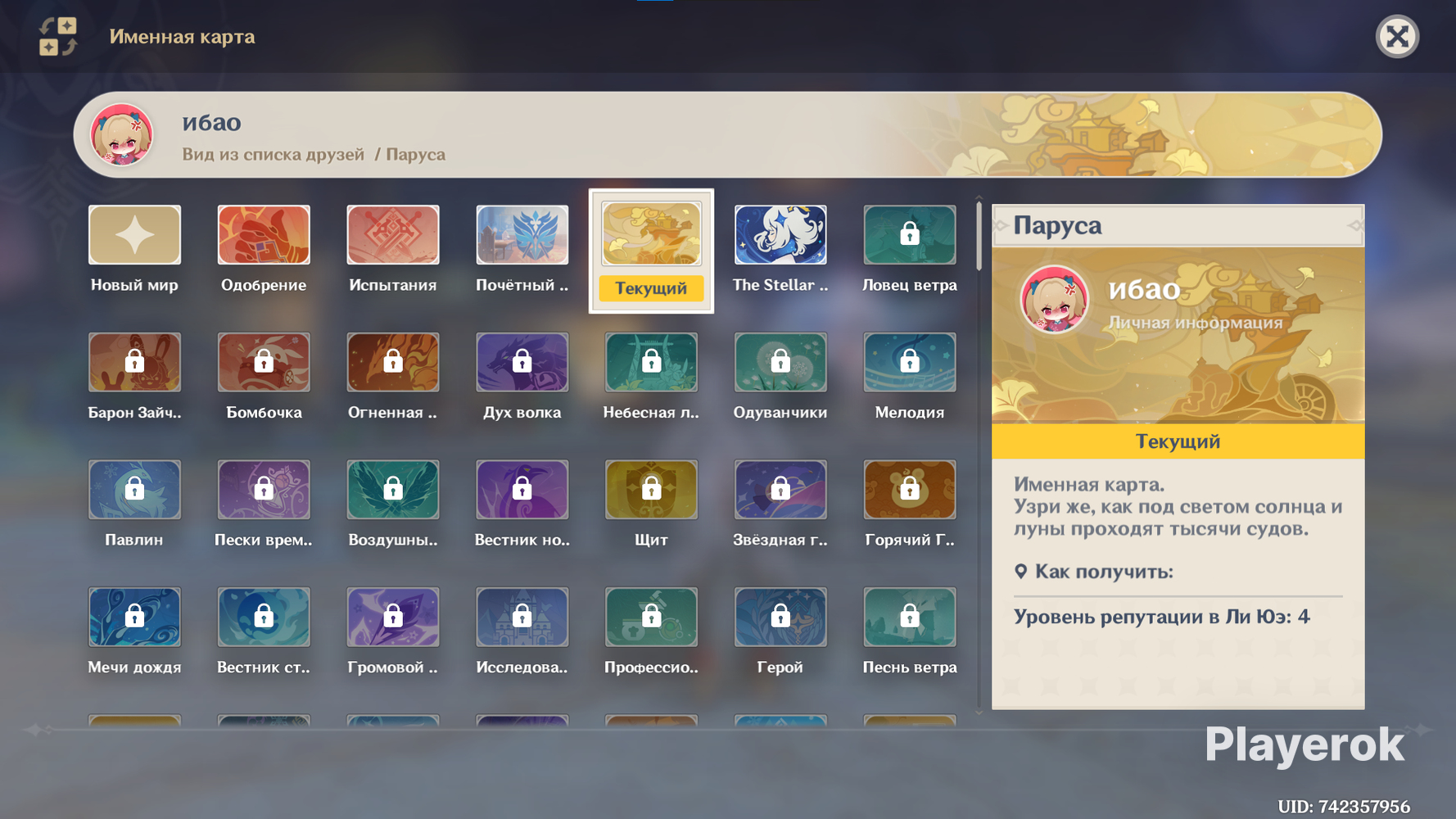Screen dimensions: 1456x819
Task: Click the Как получить heading
Action: [1104, 572]
